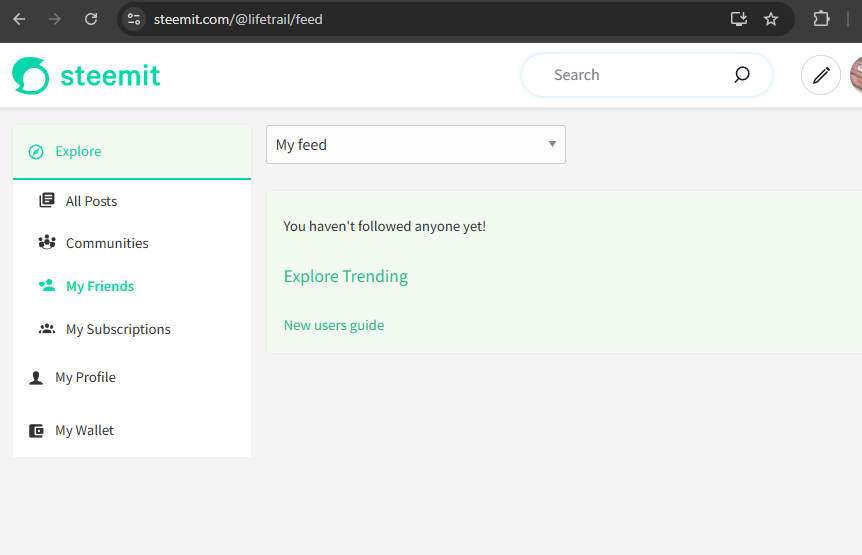Open the New users guide link
Screen dimensions: 862x555
(334, 325)
